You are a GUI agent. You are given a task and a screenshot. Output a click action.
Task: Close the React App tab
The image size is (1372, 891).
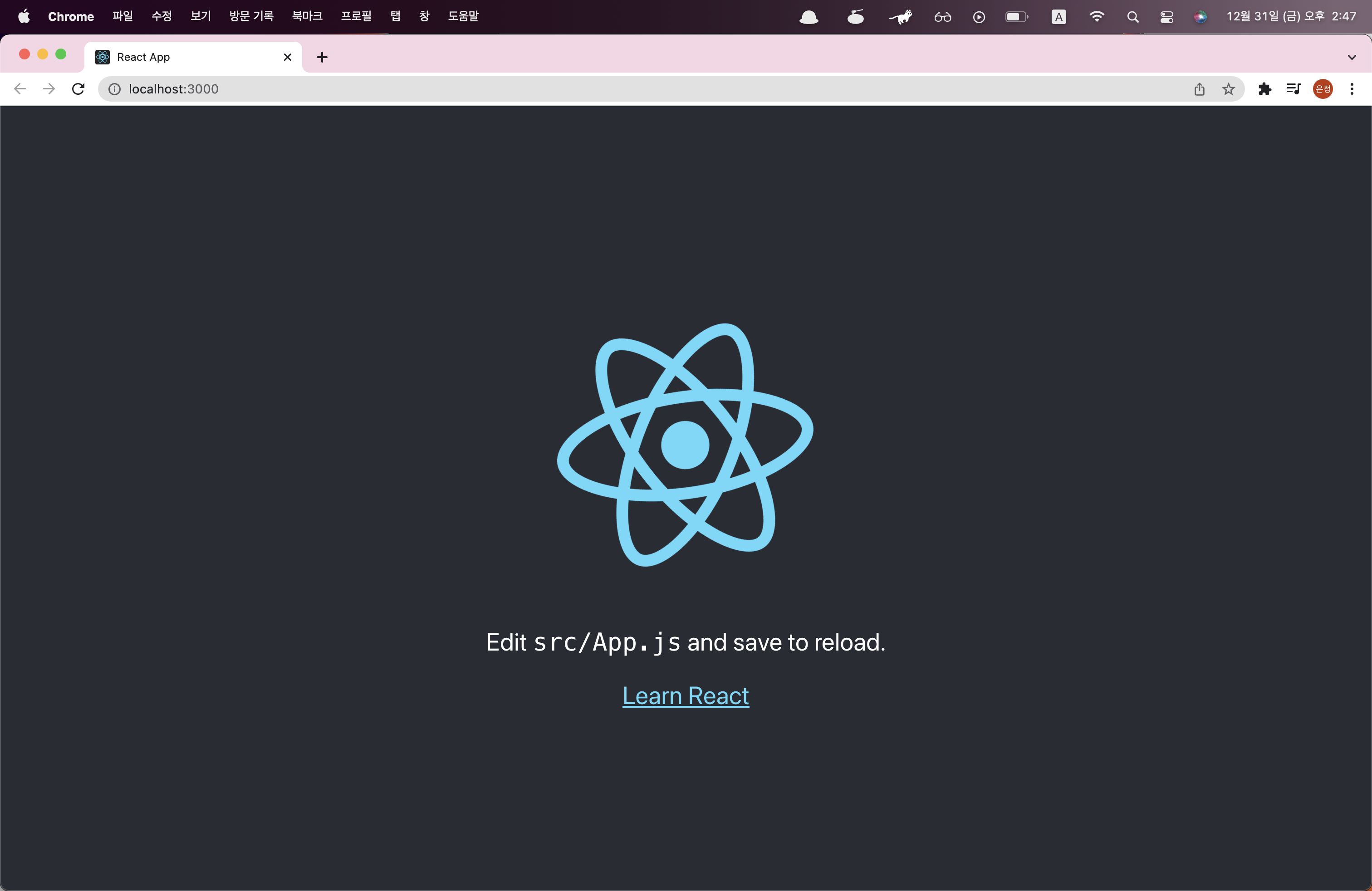pos(288,57)
